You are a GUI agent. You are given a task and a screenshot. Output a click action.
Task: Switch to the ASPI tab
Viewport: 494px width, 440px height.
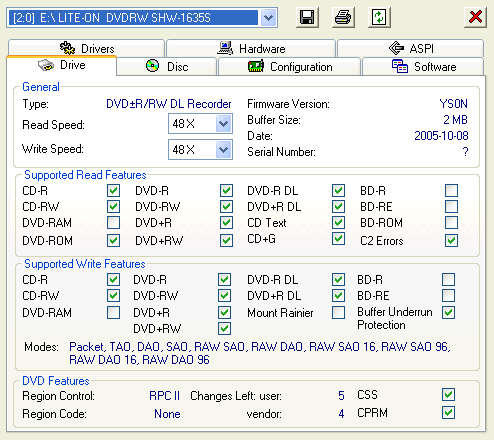click(411, 49)
